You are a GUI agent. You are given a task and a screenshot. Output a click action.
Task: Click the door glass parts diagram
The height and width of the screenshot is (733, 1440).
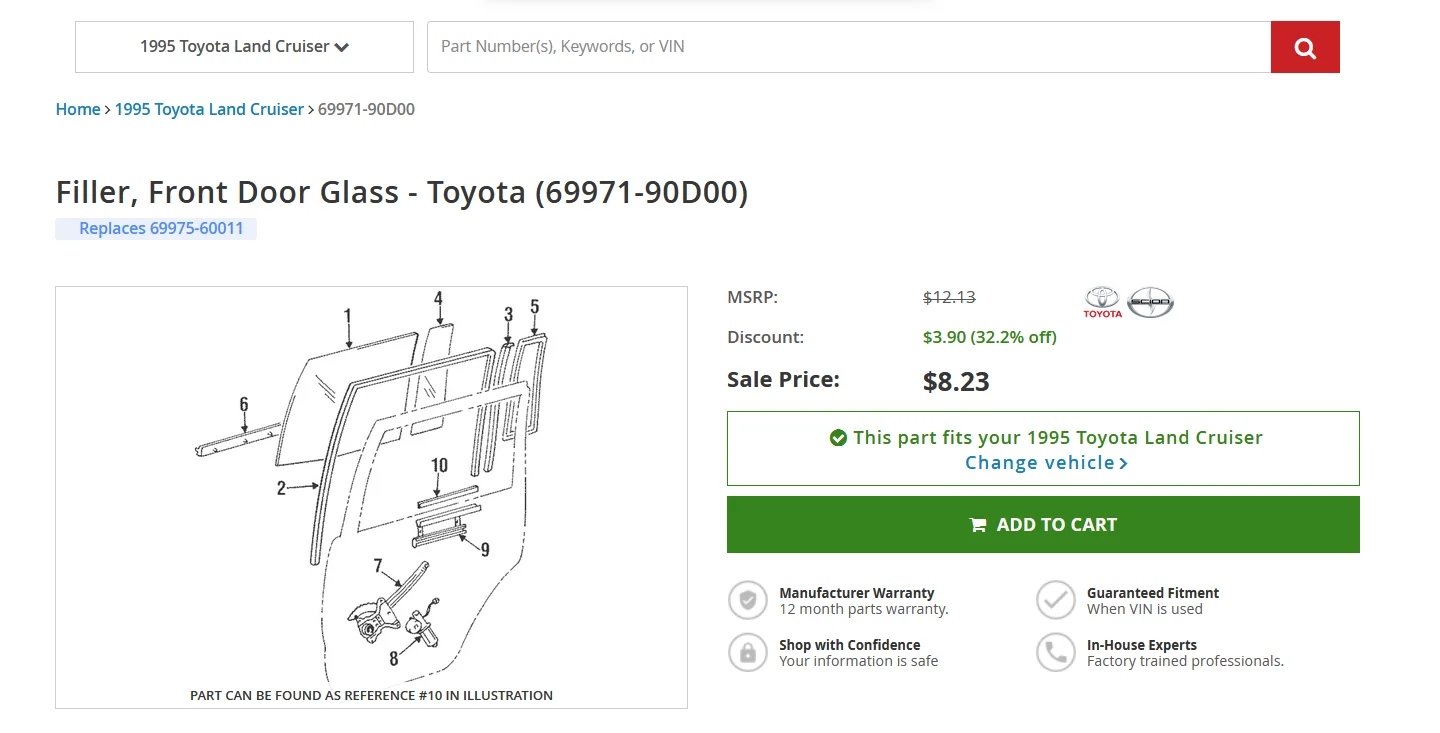click(x=371, y=490)
